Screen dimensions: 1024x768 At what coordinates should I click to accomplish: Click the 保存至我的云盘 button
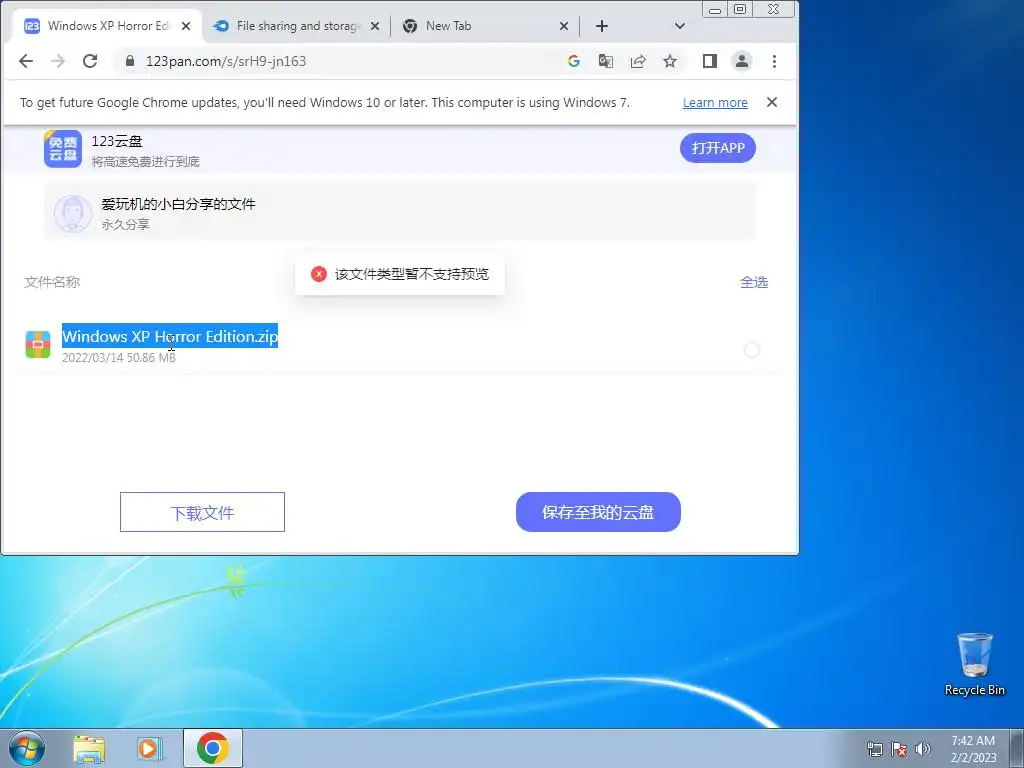click(x=598, y=512)
